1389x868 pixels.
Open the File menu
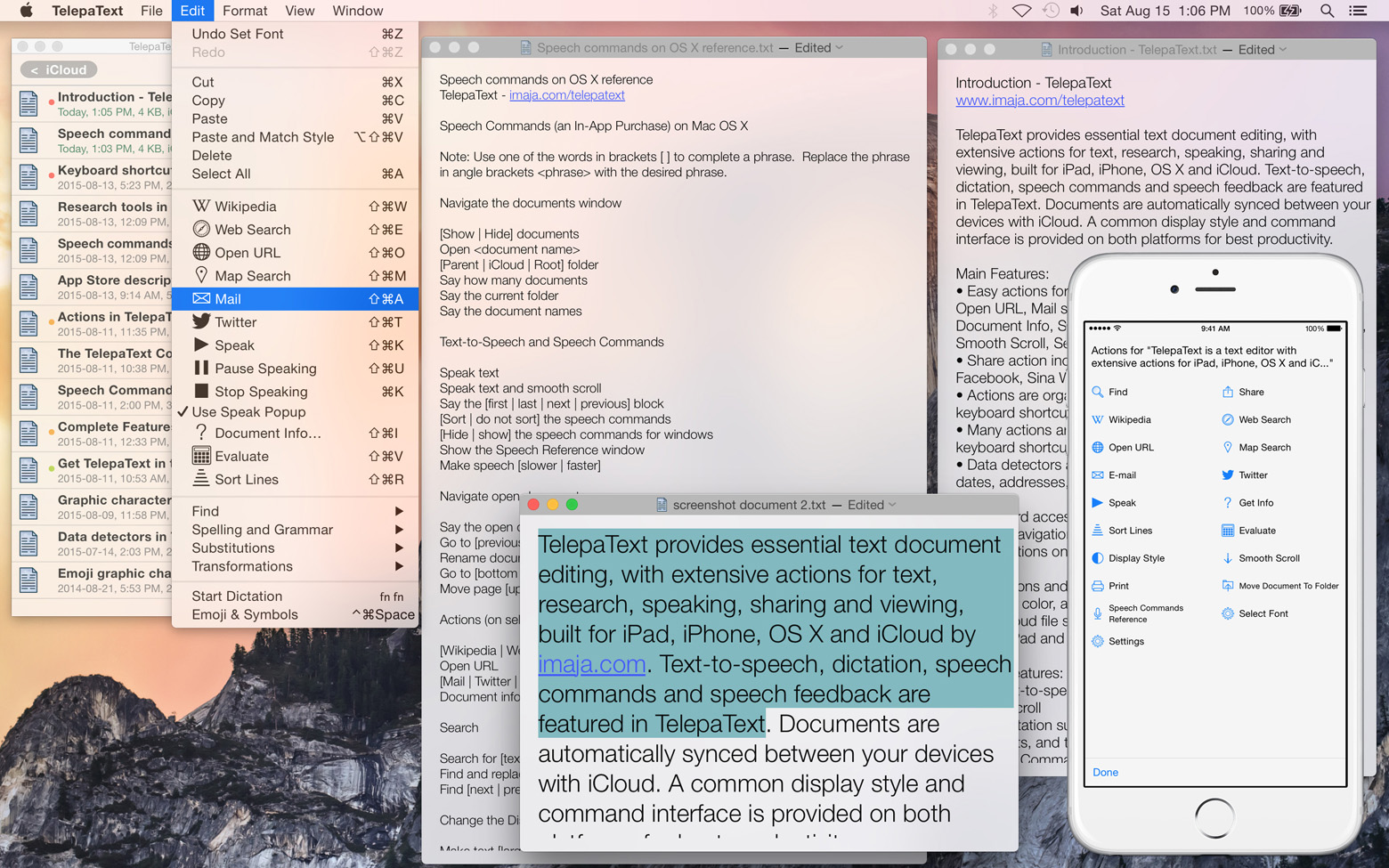tap(151, 11)
